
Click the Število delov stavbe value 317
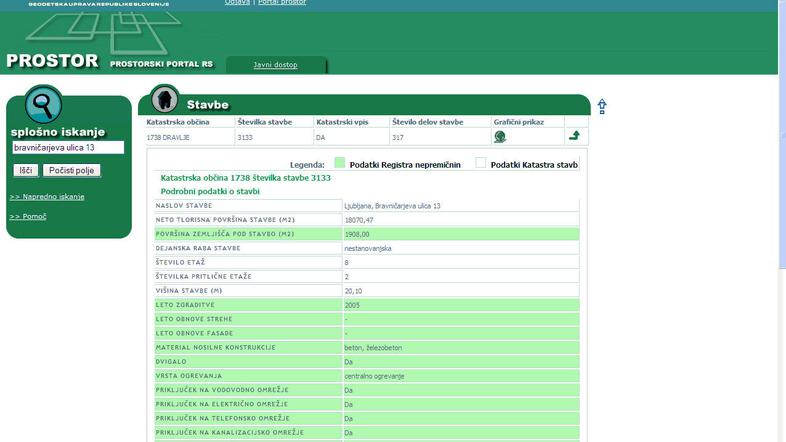(398, 137)
